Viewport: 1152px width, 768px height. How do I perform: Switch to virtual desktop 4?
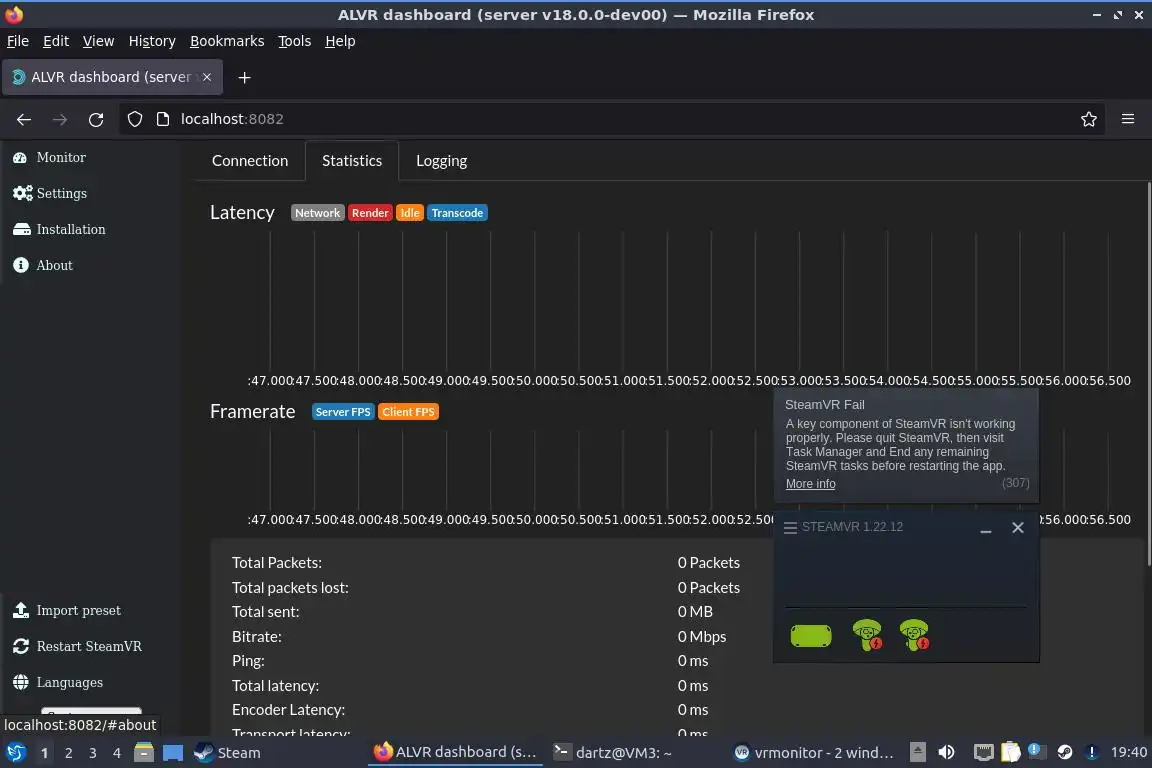pos(117,753)
